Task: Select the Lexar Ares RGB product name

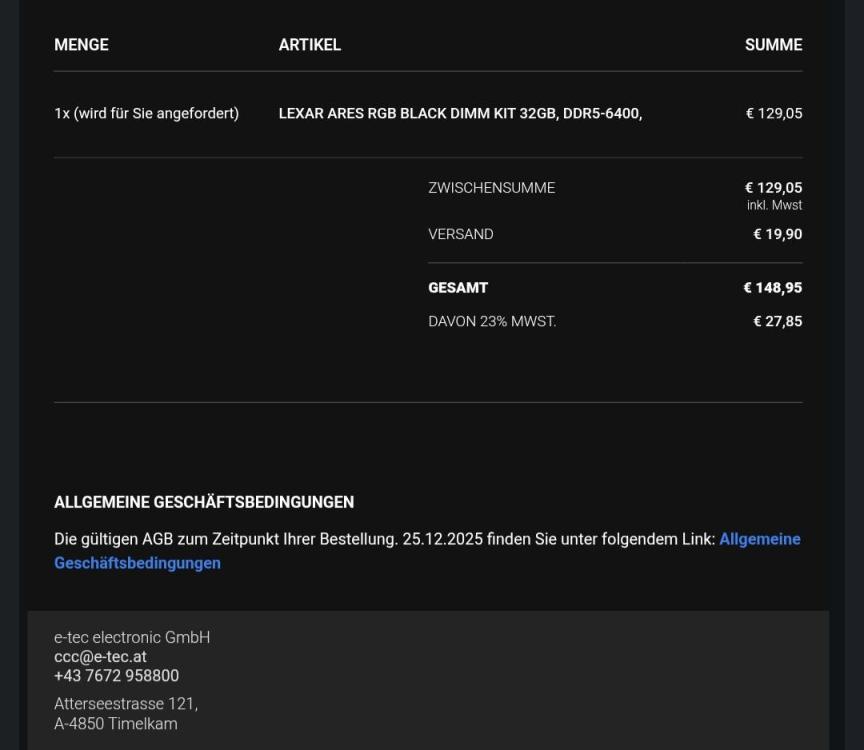Action: click(460, 114)
